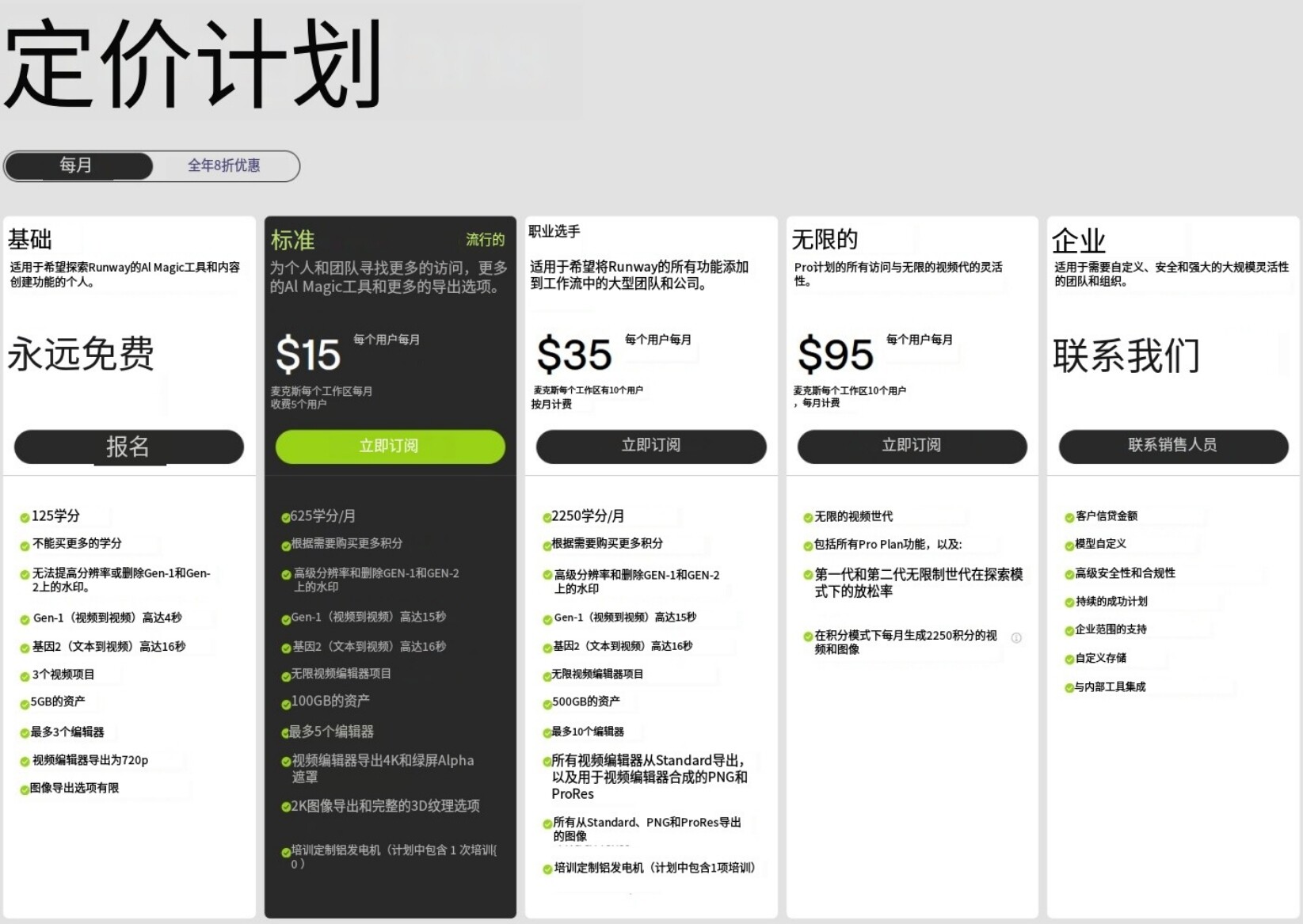
Task: Click the 联系销售人员 button
Action: 1173,447
